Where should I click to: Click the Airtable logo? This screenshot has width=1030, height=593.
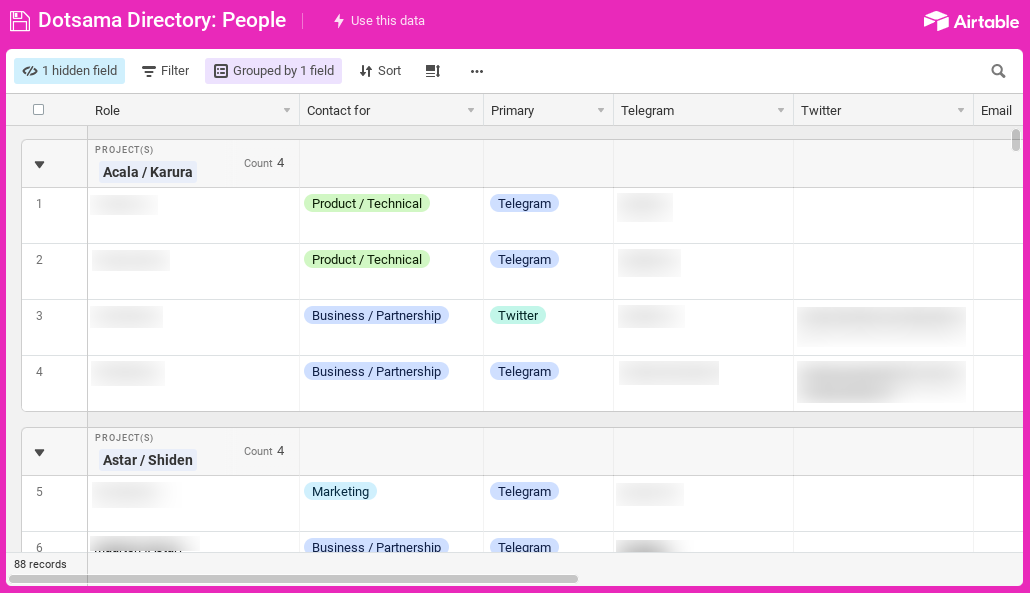971,21
